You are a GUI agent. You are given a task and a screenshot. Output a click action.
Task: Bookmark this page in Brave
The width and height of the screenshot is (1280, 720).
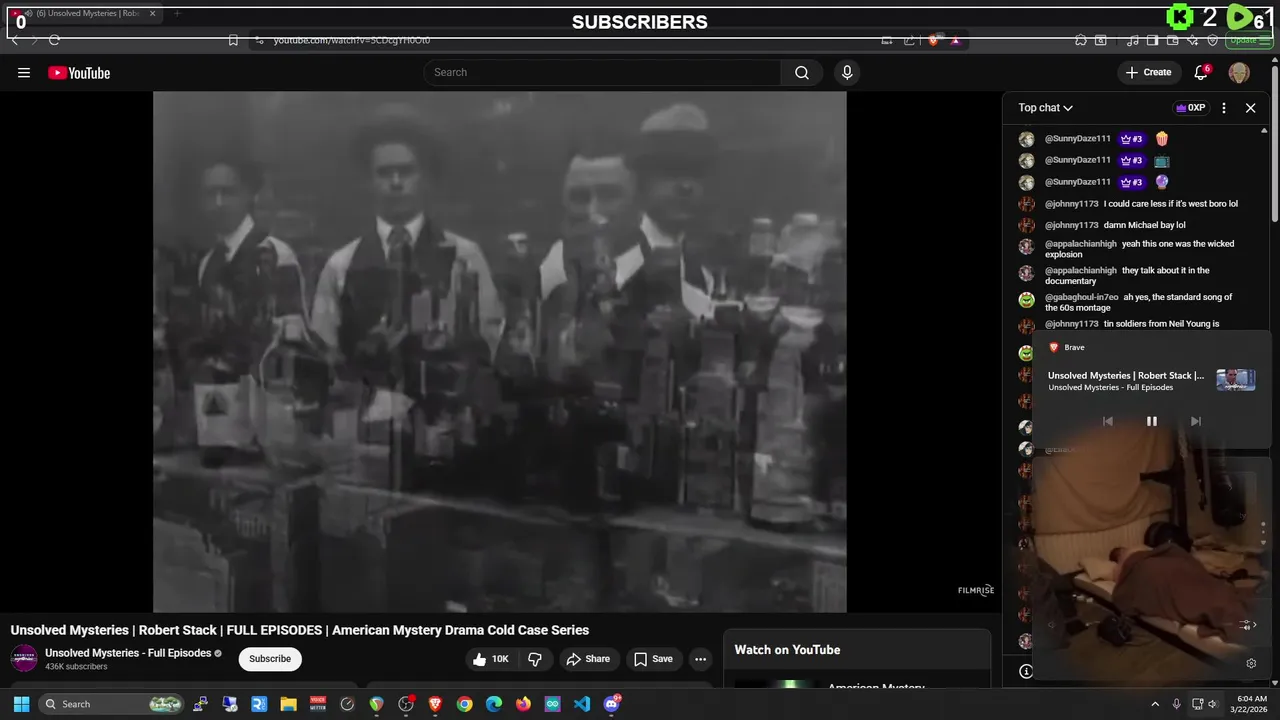[233, 40]
